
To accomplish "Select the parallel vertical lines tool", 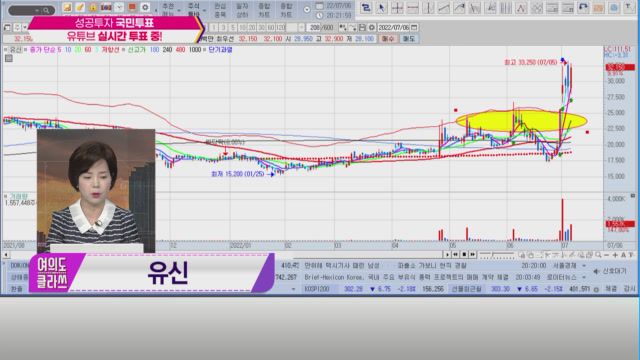I will (506, 8).
